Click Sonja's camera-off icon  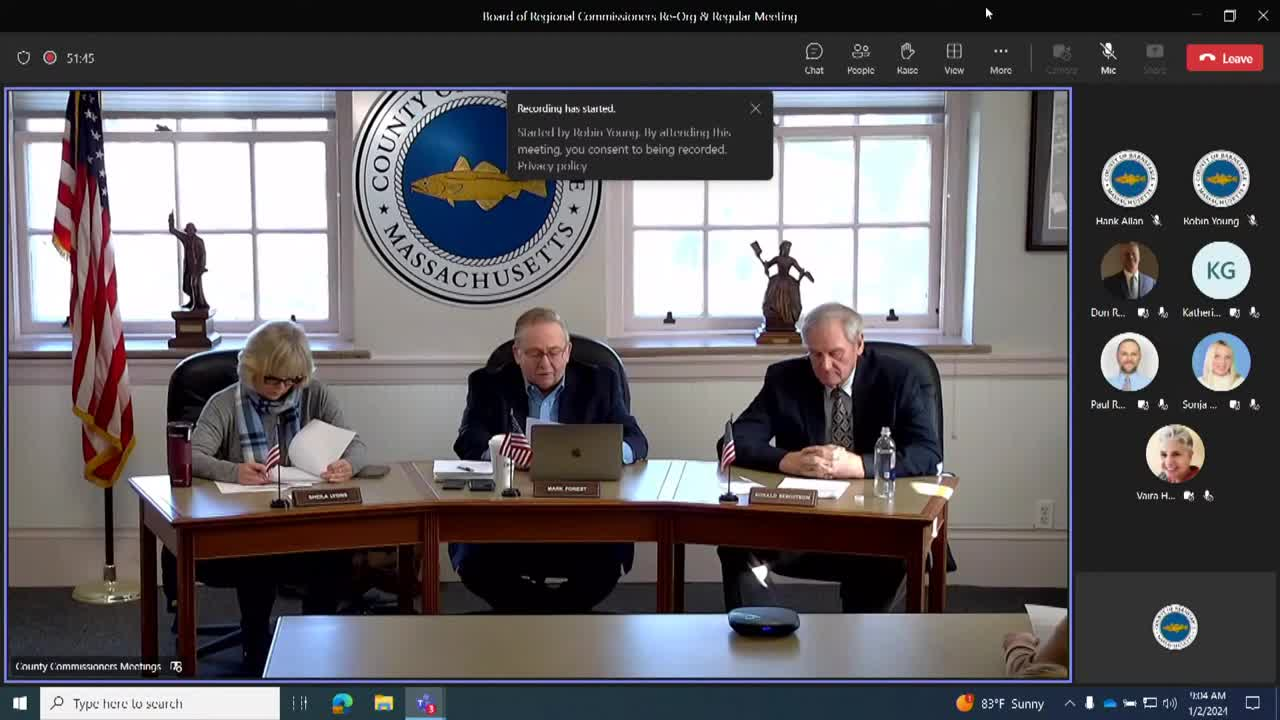pos(1235,405)
